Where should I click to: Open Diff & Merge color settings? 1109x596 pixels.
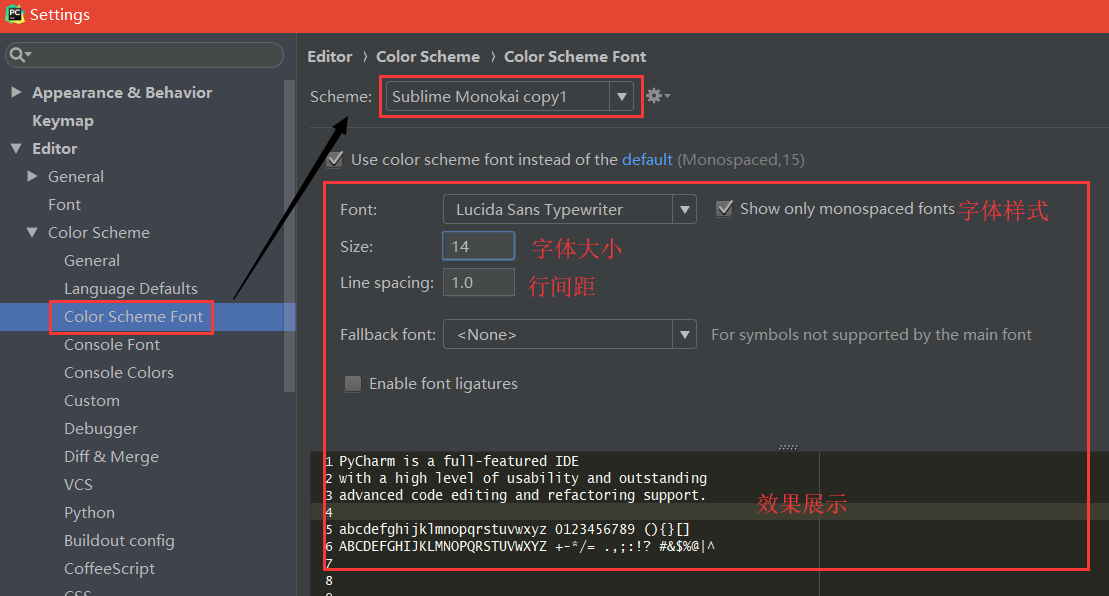point(111,457)
